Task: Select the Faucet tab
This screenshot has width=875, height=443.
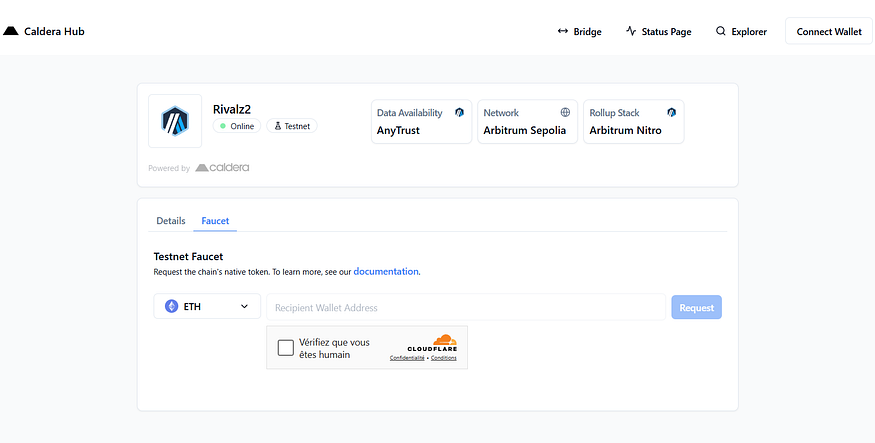Action: (215, 221)
